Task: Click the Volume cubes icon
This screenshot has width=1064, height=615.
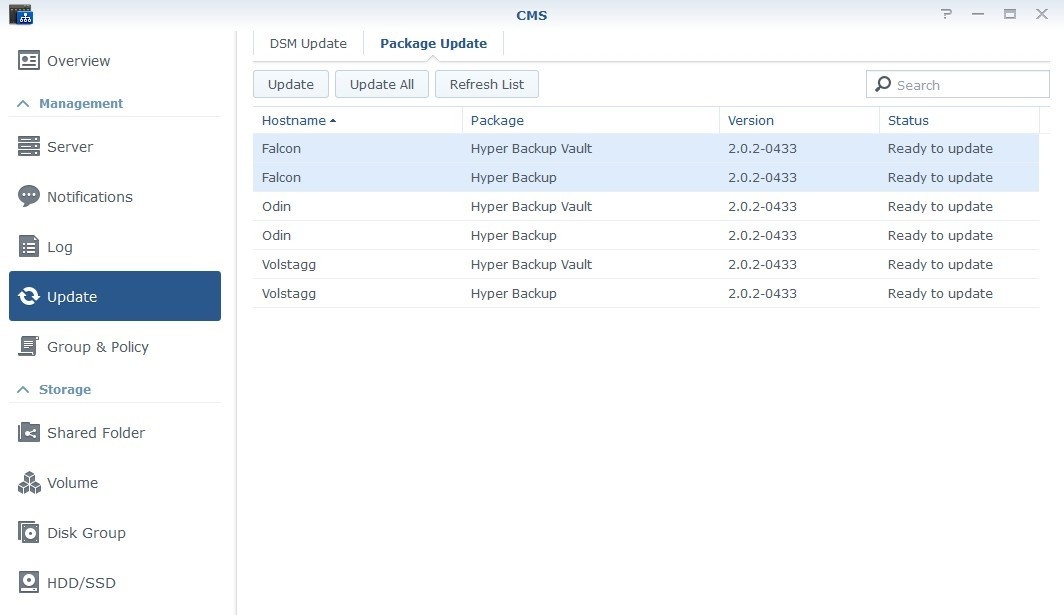Action: point(28,483)
